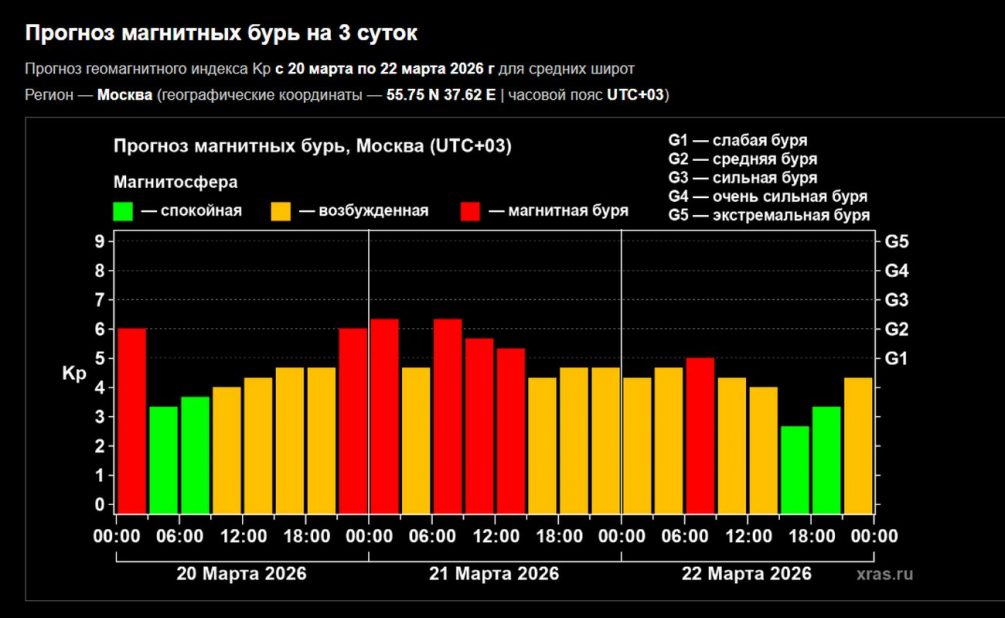
Task: Select the '21 Марта 2026' date label
Action: point(494,574)
